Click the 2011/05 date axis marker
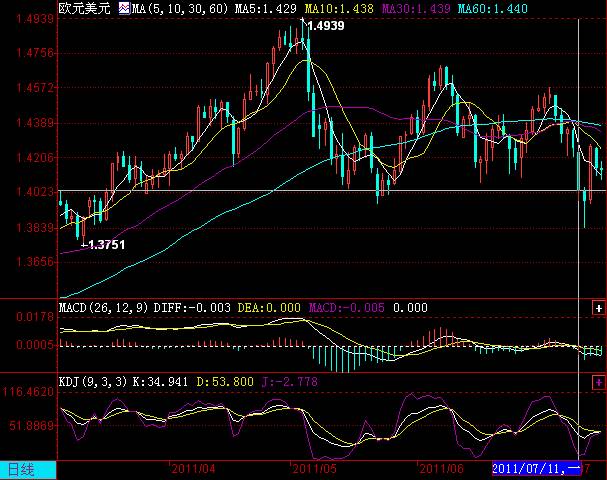 315,469
